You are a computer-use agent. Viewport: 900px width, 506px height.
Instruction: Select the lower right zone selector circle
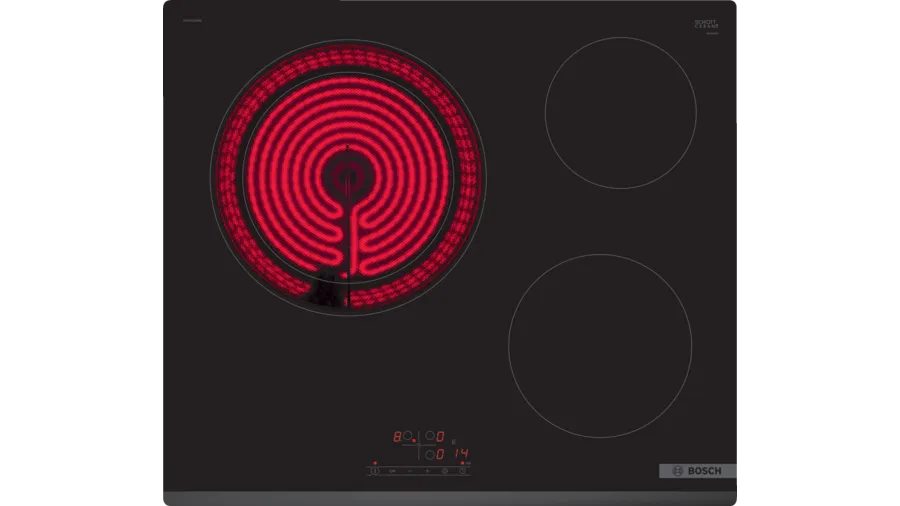[430, 454]
